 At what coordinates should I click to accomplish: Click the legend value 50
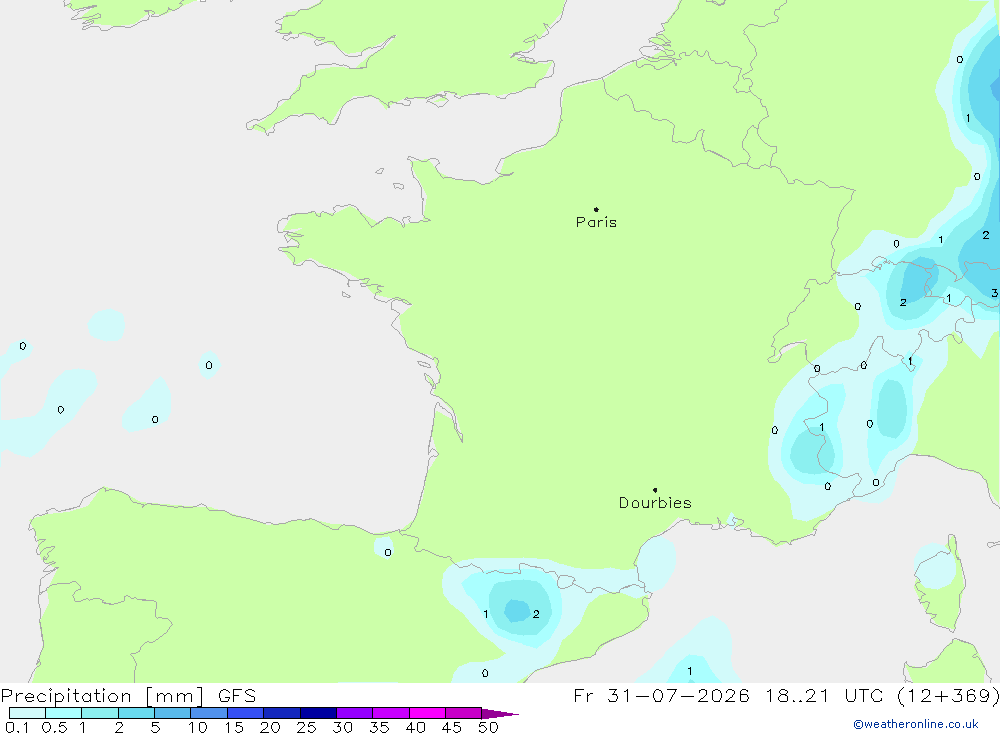[489, 727]
